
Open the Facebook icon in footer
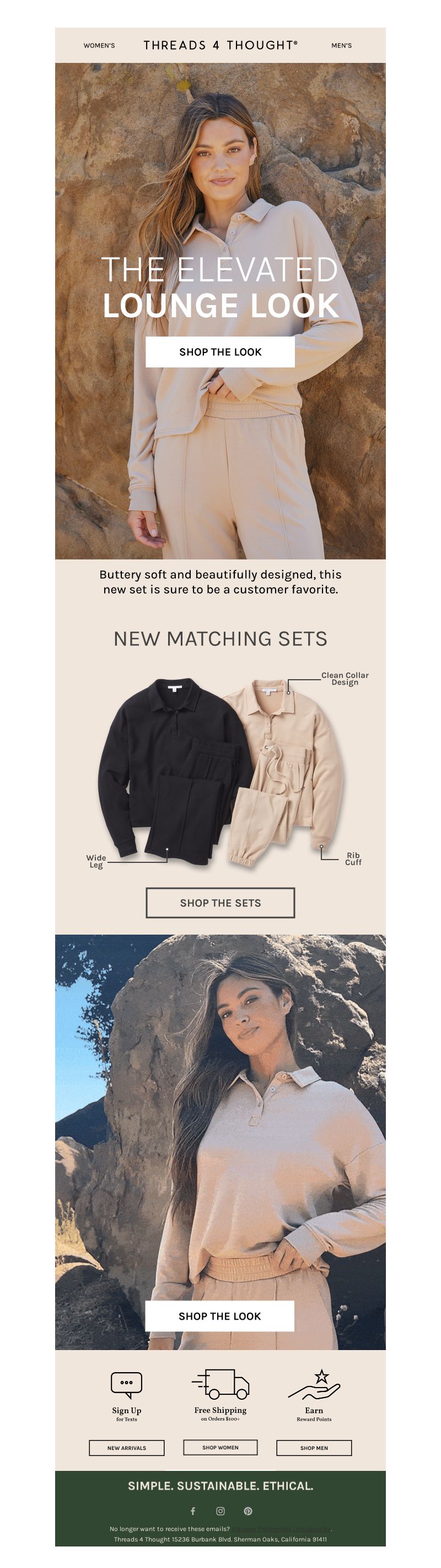coord(193,1511)
